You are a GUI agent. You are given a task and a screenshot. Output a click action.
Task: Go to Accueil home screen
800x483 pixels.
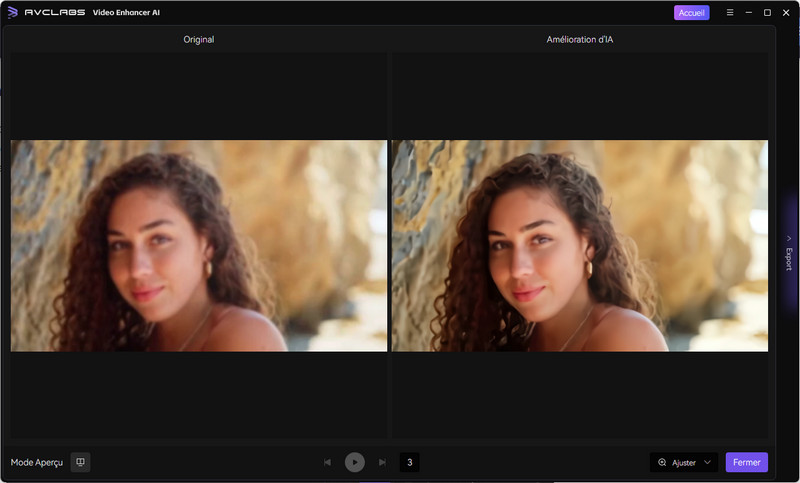pyautogui.click(x=692, y=13)
